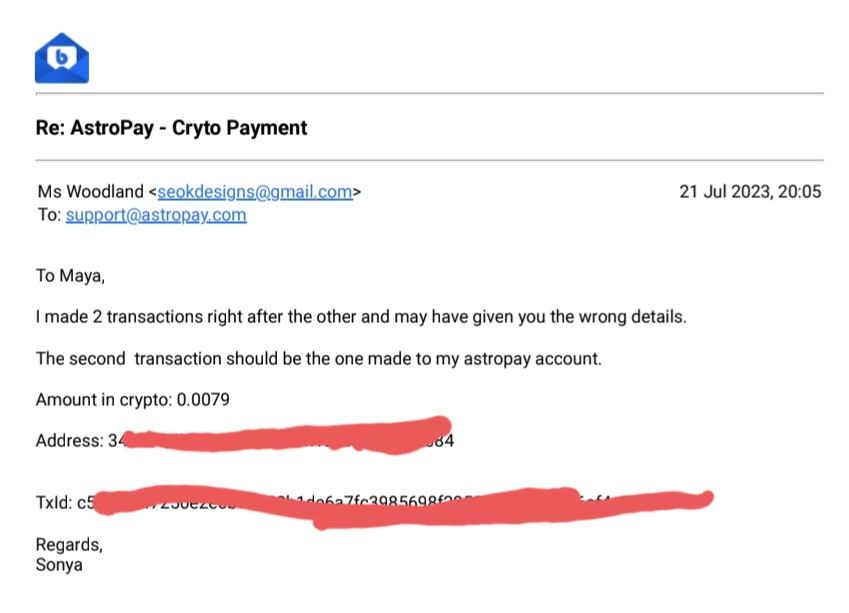
Task: Click the "Amount in crypto:" label
Action: (104, 399)
